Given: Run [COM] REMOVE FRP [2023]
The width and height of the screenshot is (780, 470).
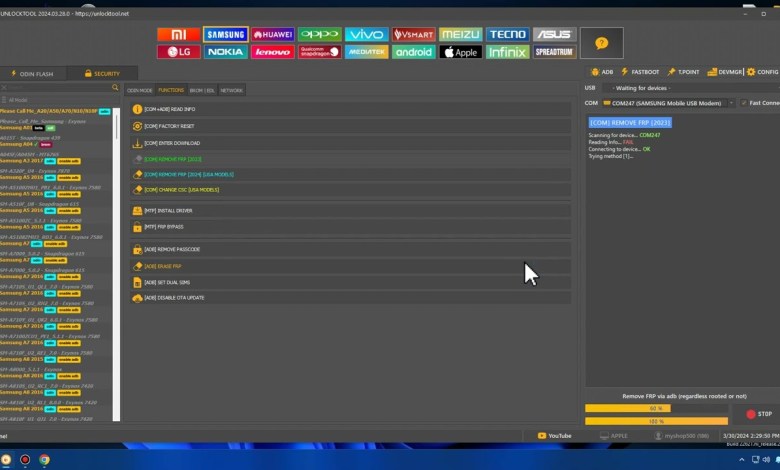Looking at the screenshot, I should [x=351, y=159].
